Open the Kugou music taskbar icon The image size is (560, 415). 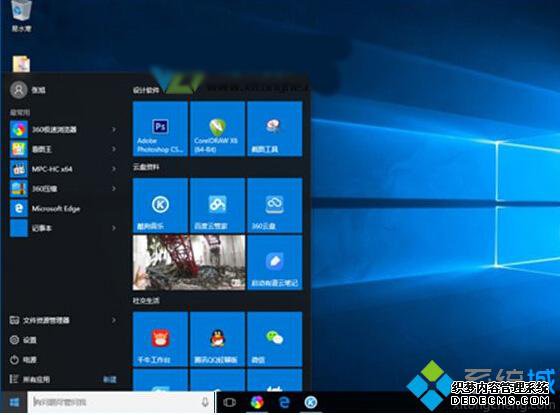click(x=311, y=402)
